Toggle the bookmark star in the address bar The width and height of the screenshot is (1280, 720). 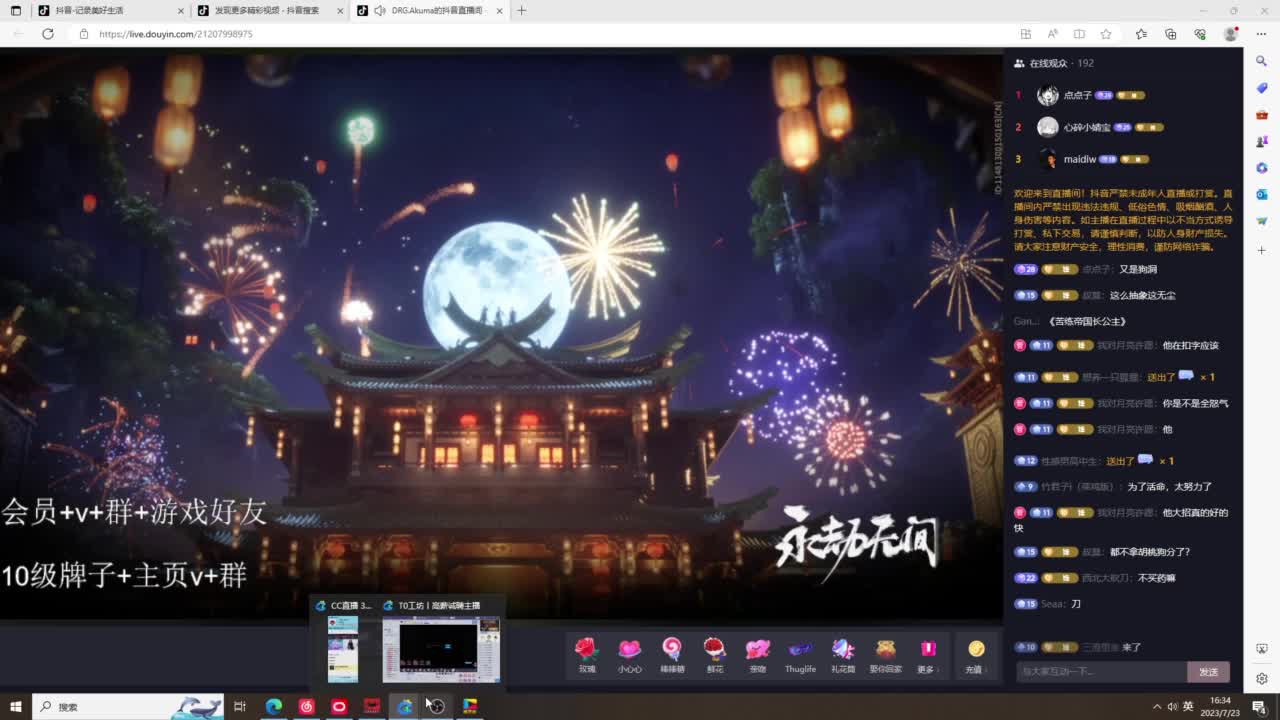[1106, 33]
